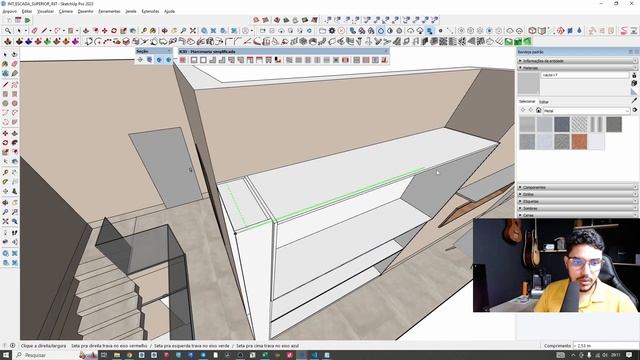Collapse the Materiais panel
640x360 pixels.
[x=578, y=68]
